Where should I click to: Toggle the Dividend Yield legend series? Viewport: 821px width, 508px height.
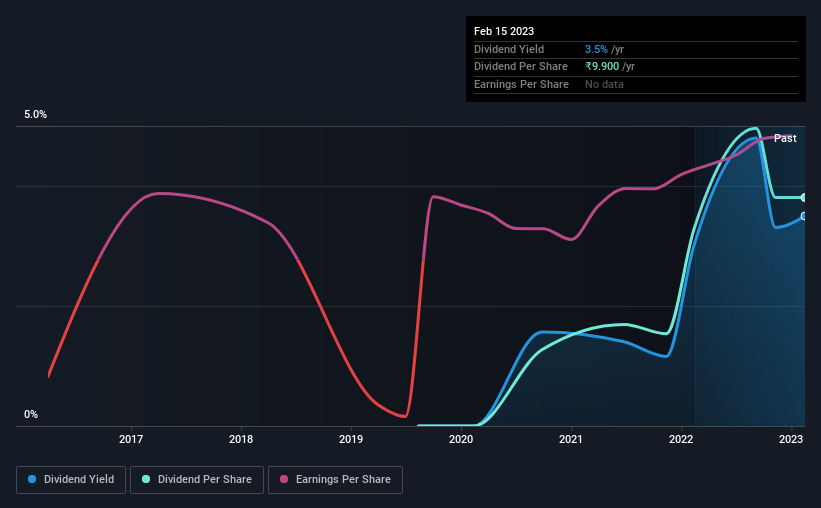click(71, 480)
